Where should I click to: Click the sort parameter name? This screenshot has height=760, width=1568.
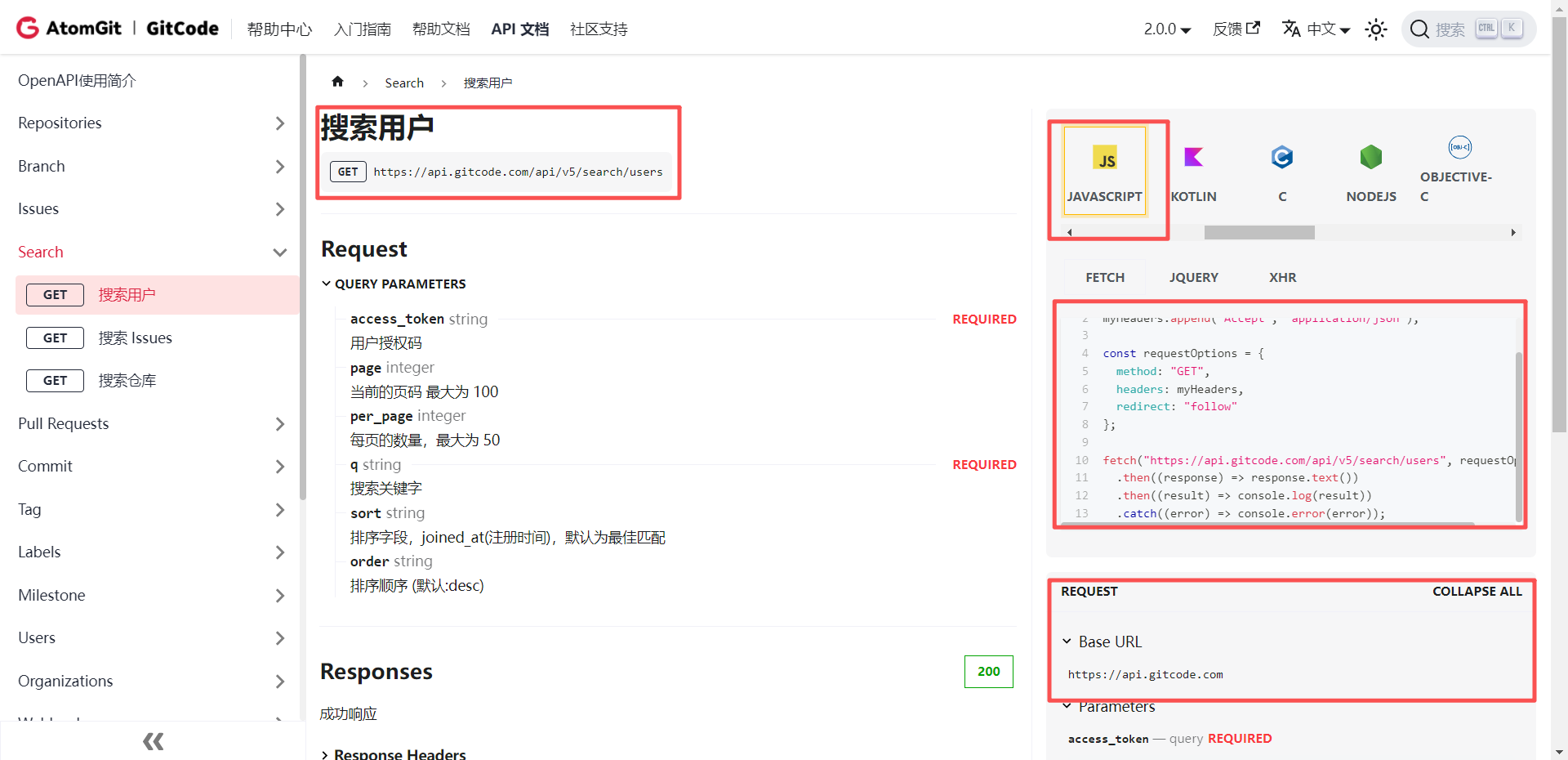pyautogui.click(x=365, y=513)
